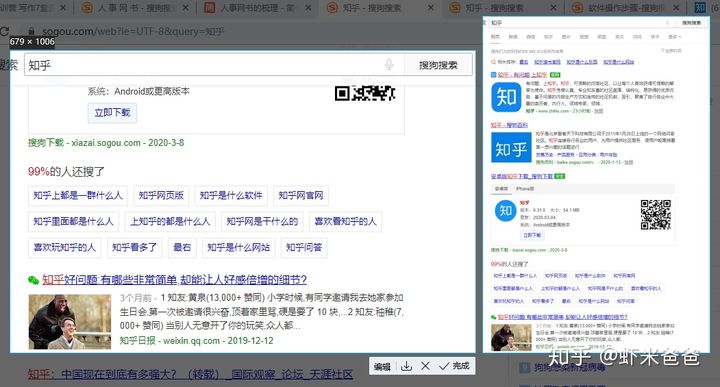Viewport: 720px width, 387px height.
Task: Open related search 知乎网官网
Action: coord(301,196)
